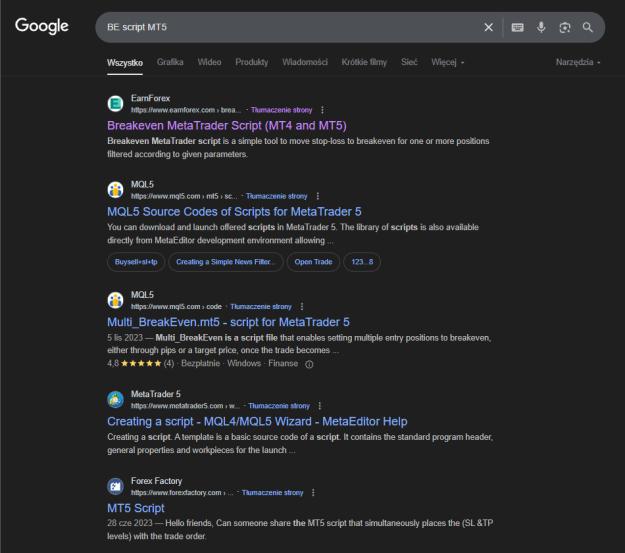Click the 123_8 sitelink chip

coord(362,262)
